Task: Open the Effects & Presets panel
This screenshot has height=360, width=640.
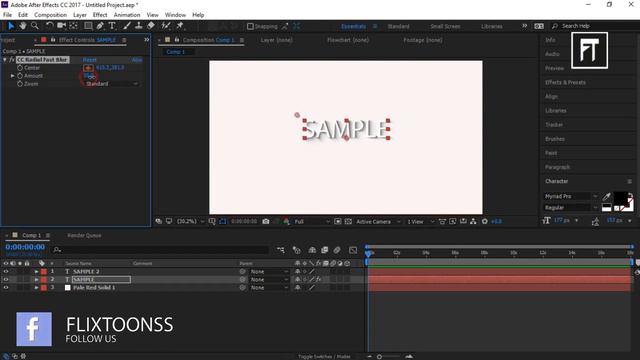Action: tap(565, 82)
